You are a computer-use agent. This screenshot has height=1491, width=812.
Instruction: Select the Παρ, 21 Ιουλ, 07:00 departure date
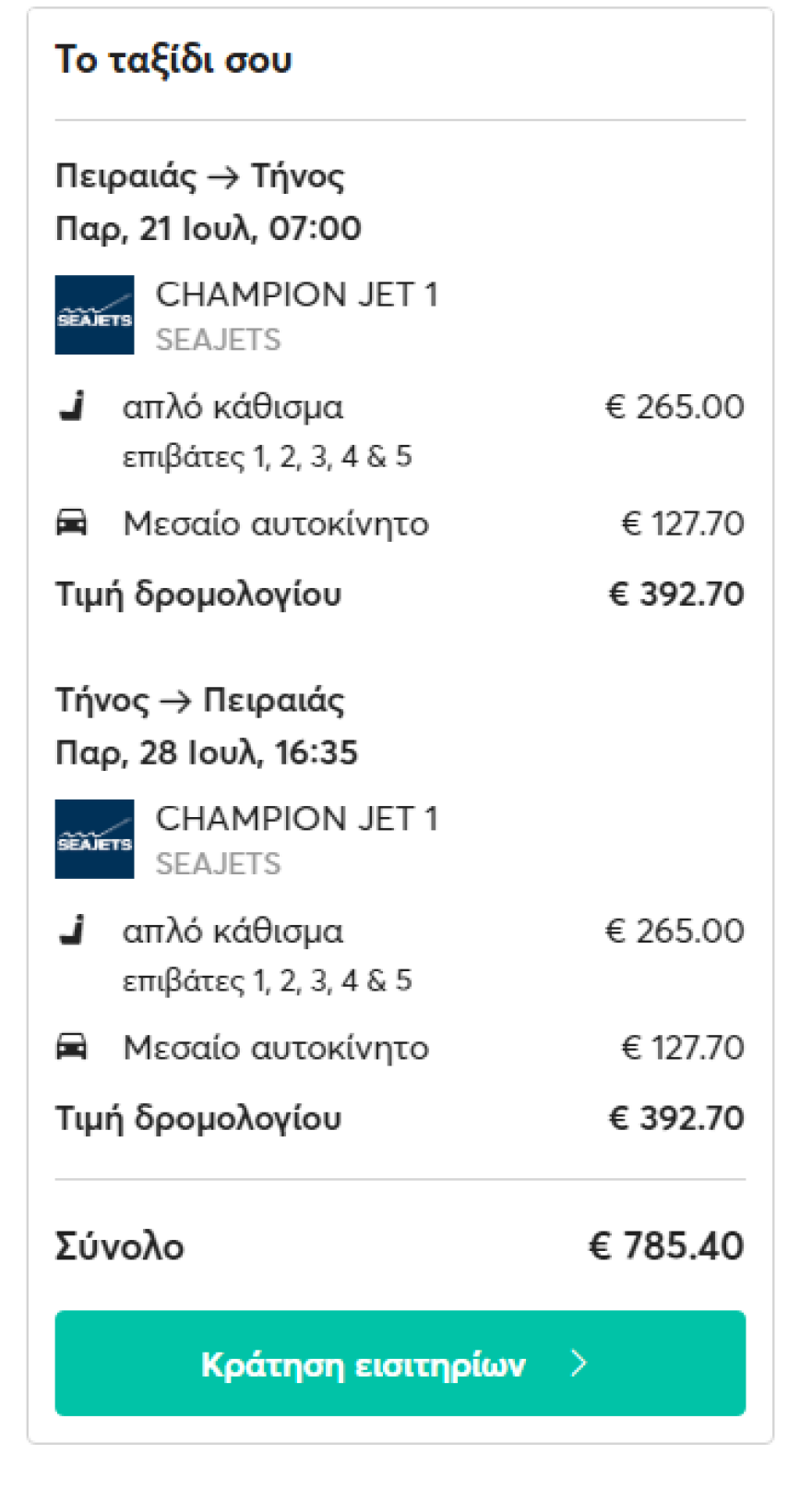pyautogui.click(x=209, y=228)
